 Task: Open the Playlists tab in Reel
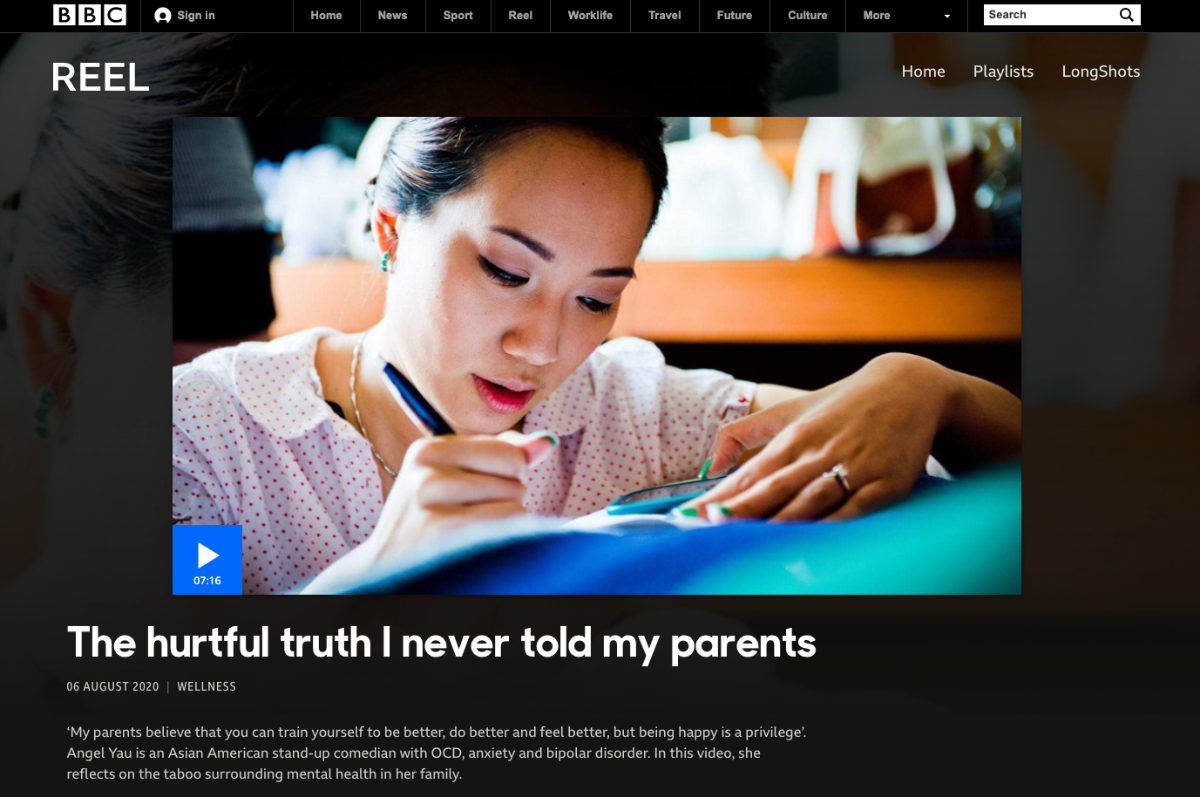(1003, 71)
